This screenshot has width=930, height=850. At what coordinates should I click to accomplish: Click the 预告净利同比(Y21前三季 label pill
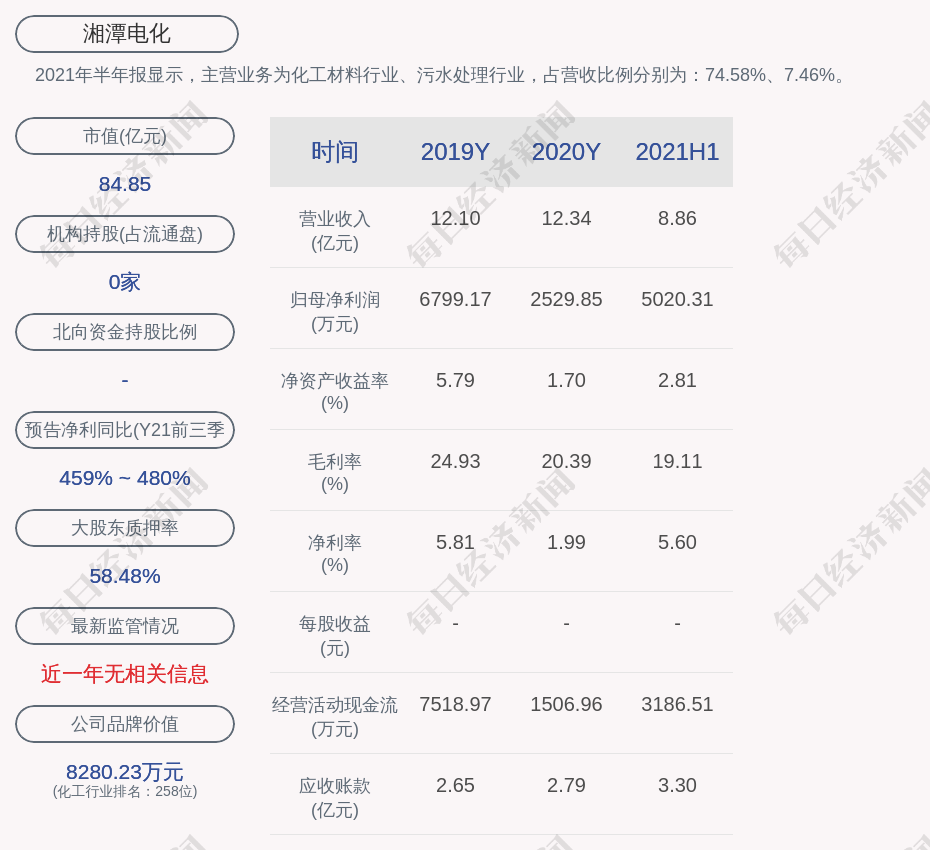click(125, 429)
